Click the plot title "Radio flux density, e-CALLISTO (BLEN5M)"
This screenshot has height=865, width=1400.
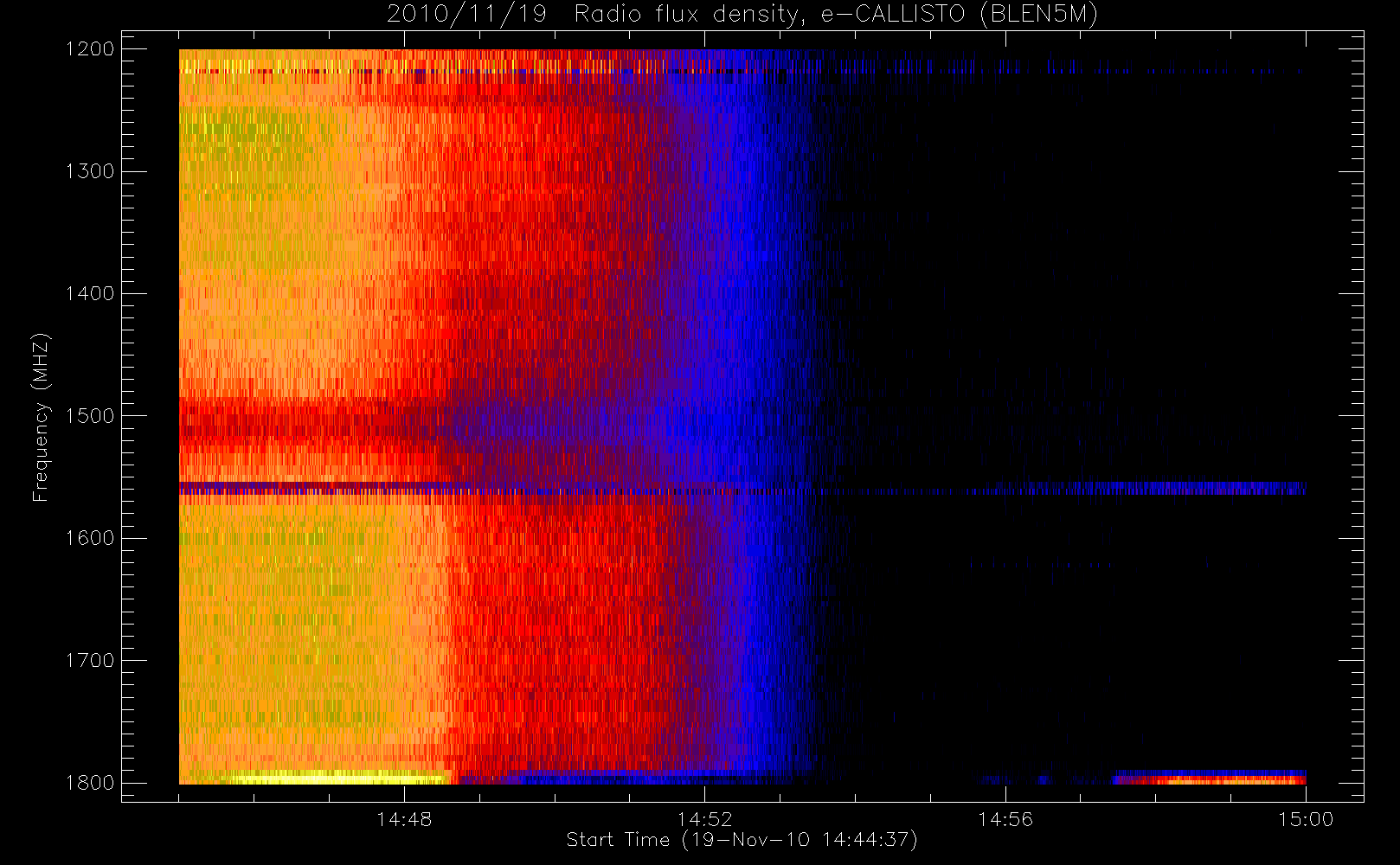(836, 15)
